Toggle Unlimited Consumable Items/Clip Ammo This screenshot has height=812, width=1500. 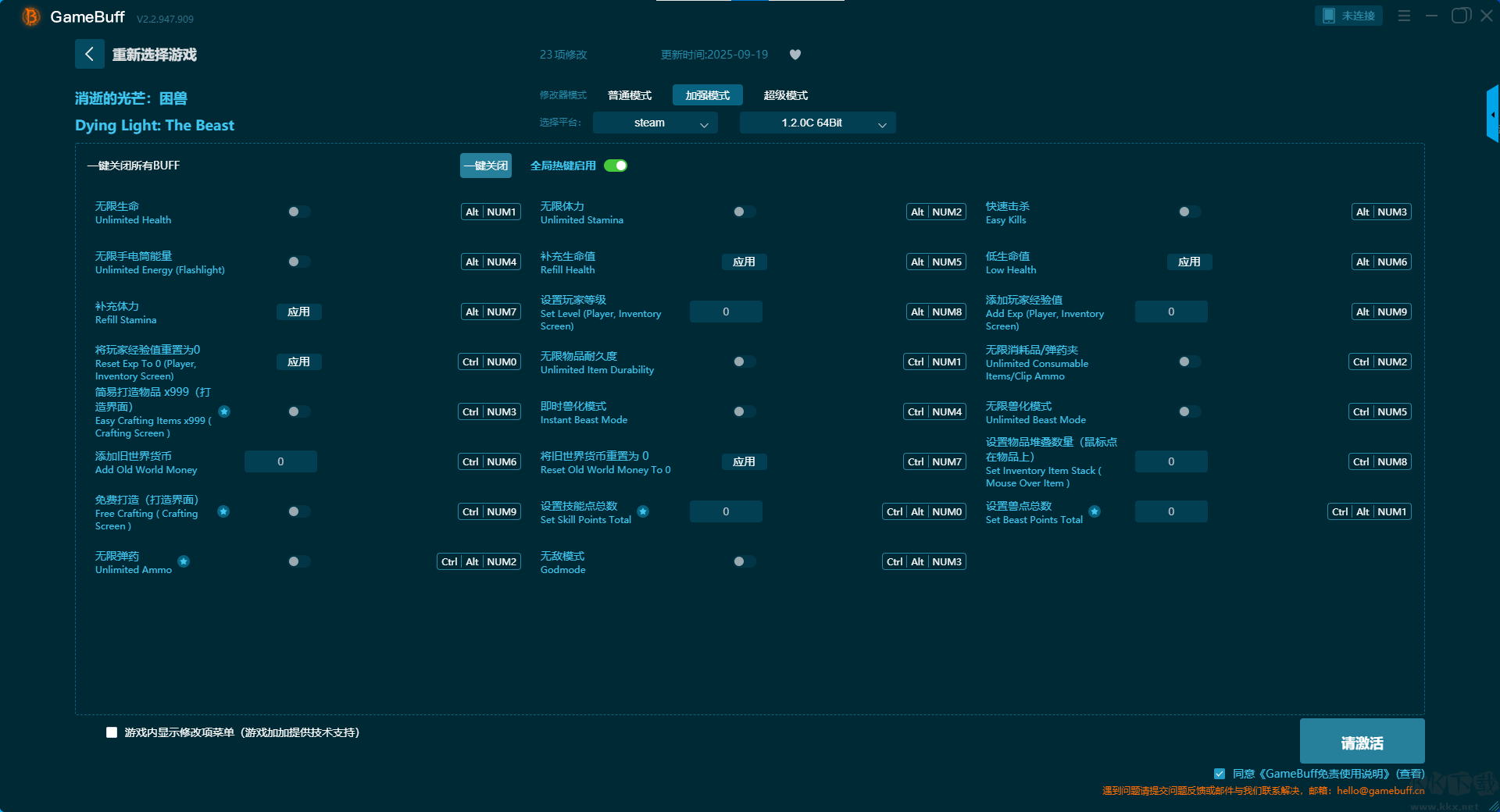[1189, 361]
